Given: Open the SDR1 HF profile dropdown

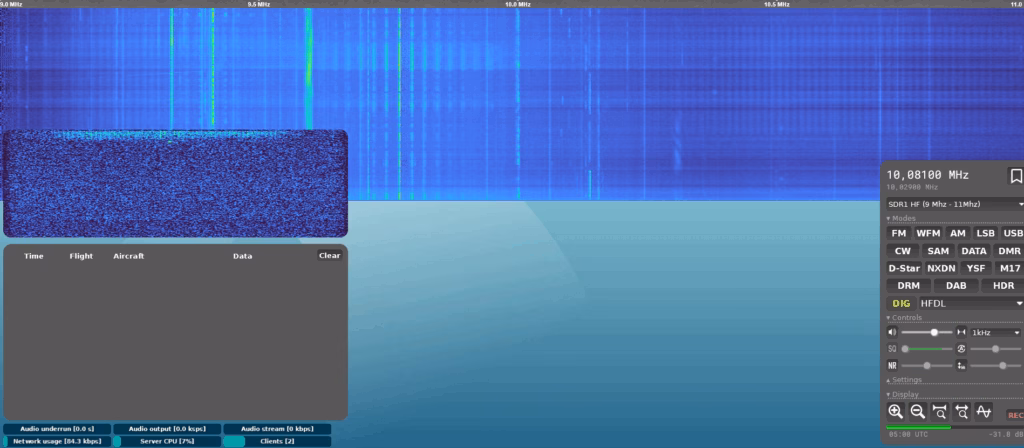Looking at the screenshot, I should point(956,204).
